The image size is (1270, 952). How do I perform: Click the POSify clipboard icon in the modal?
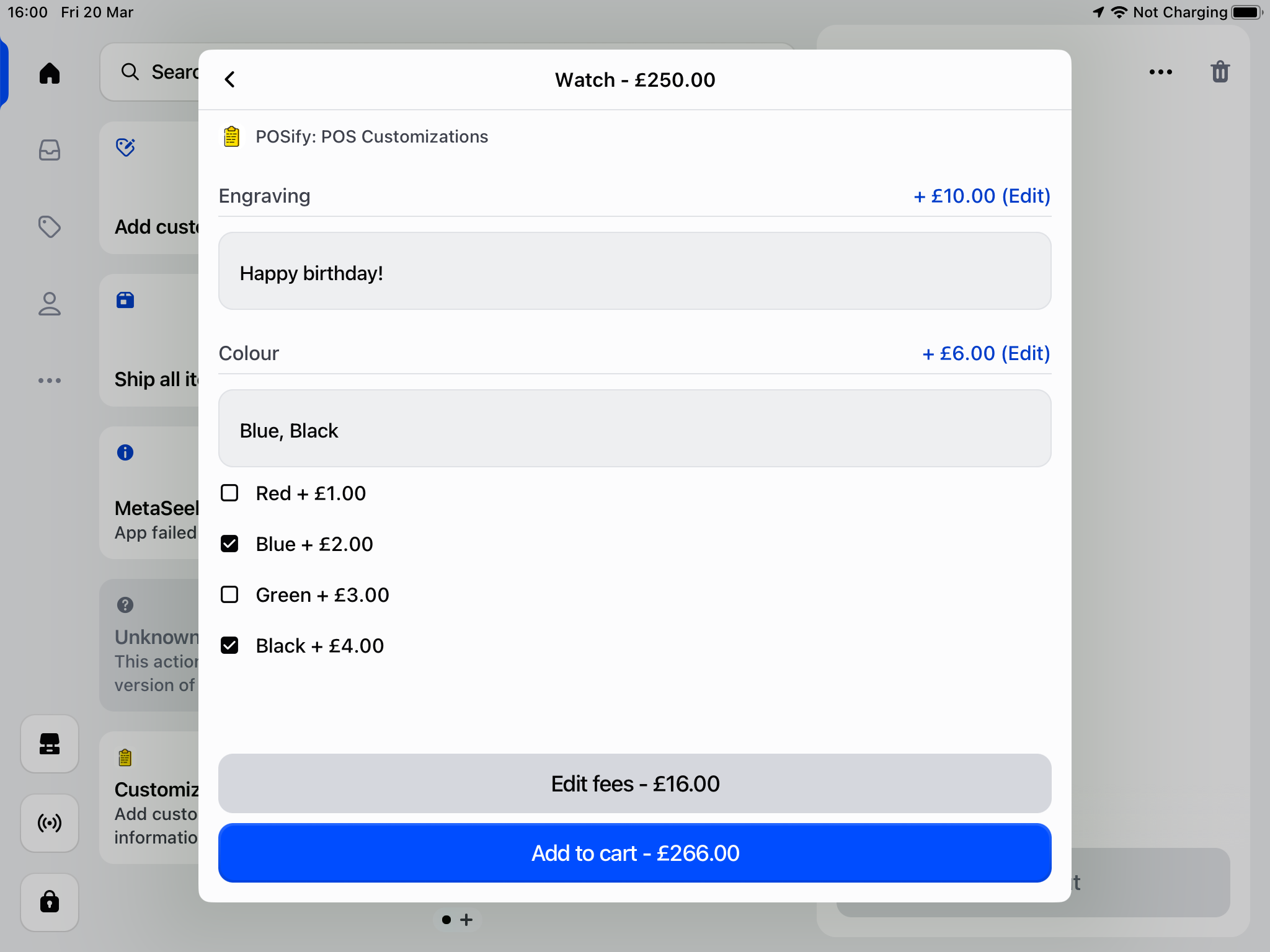[x=231, y=136]
